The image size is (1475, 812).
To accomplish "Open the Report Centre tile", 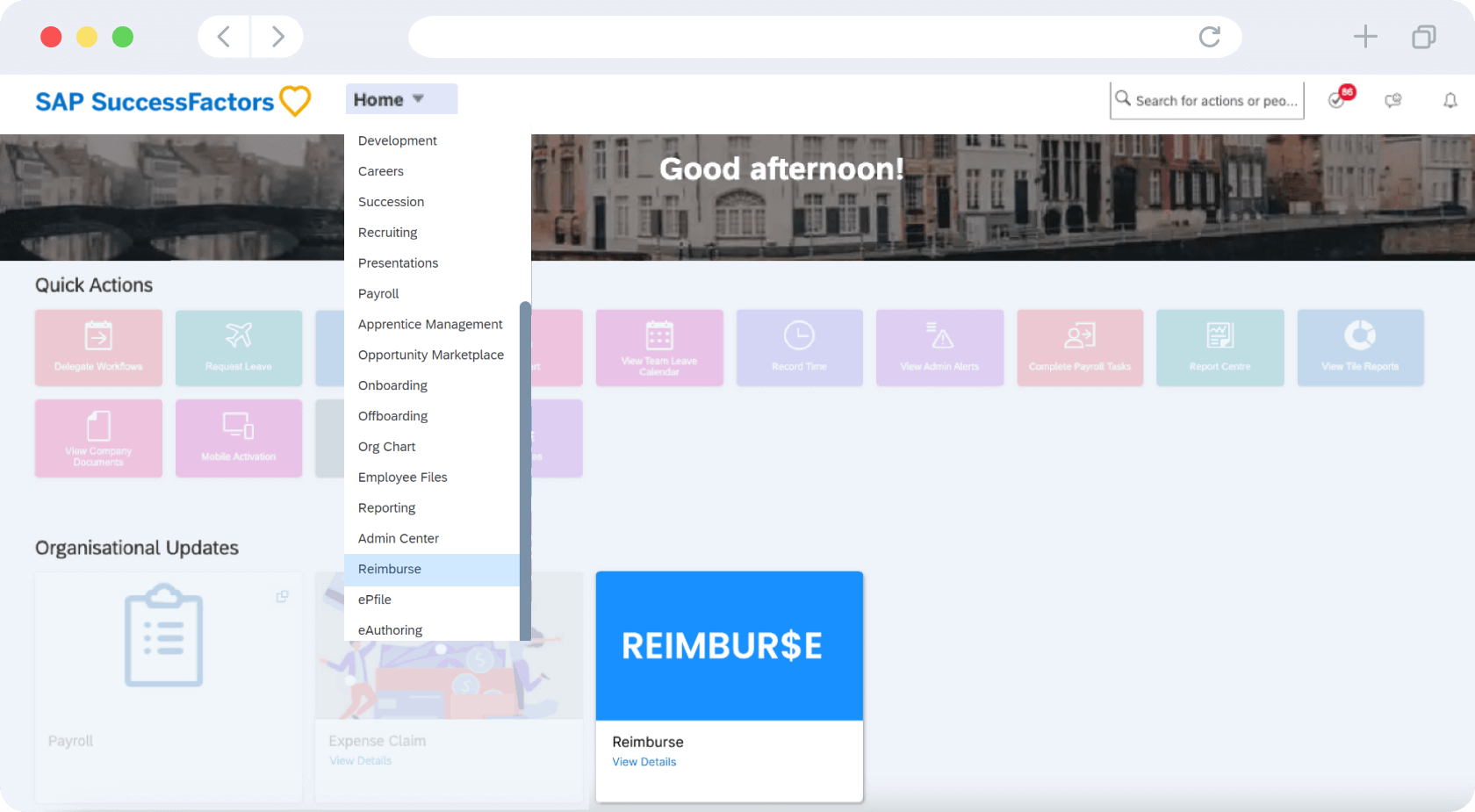I will pyautogui.click(x=1220, y=347).
